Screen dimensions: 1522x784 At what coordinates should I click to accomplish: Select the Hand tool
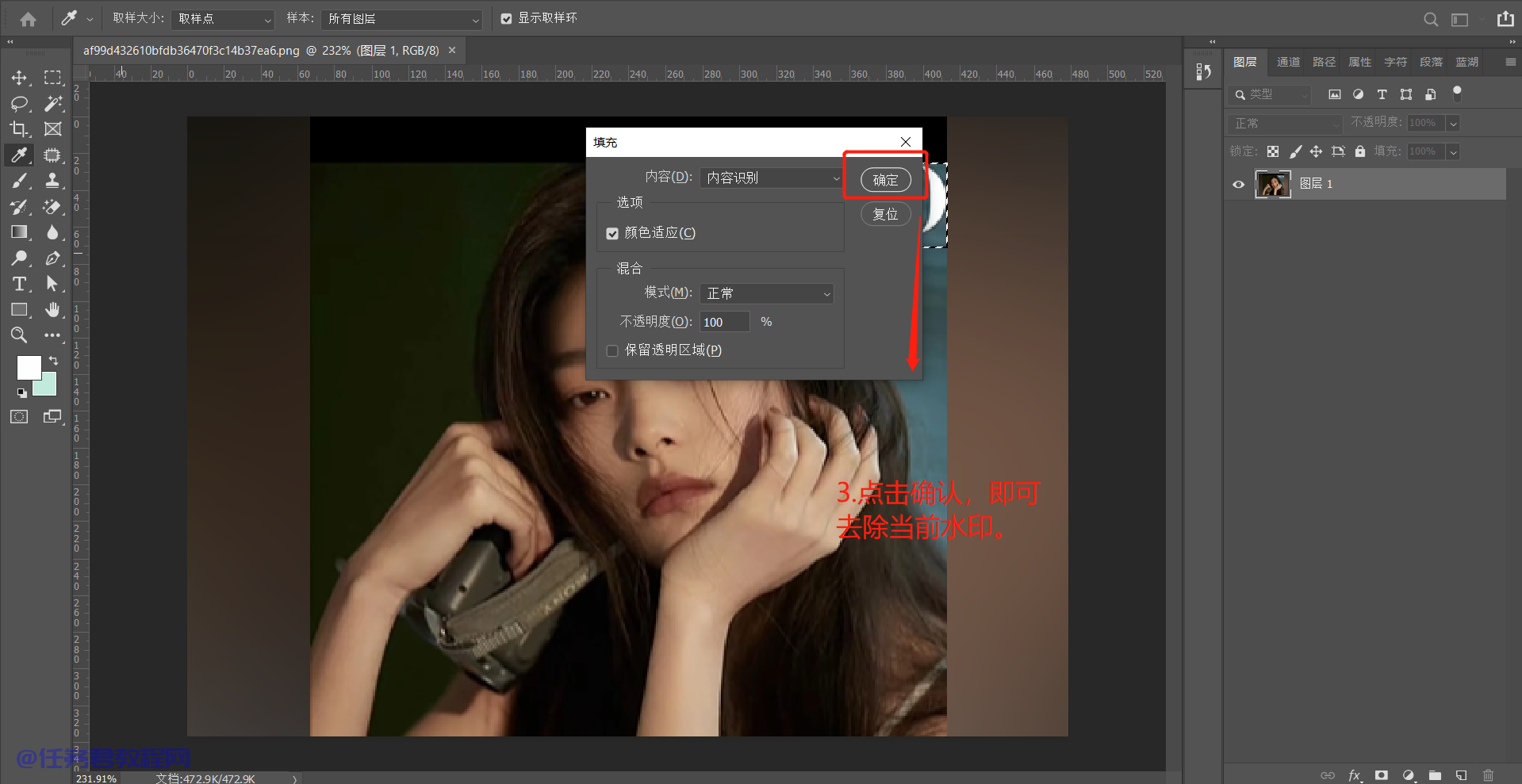pos(52,309)
